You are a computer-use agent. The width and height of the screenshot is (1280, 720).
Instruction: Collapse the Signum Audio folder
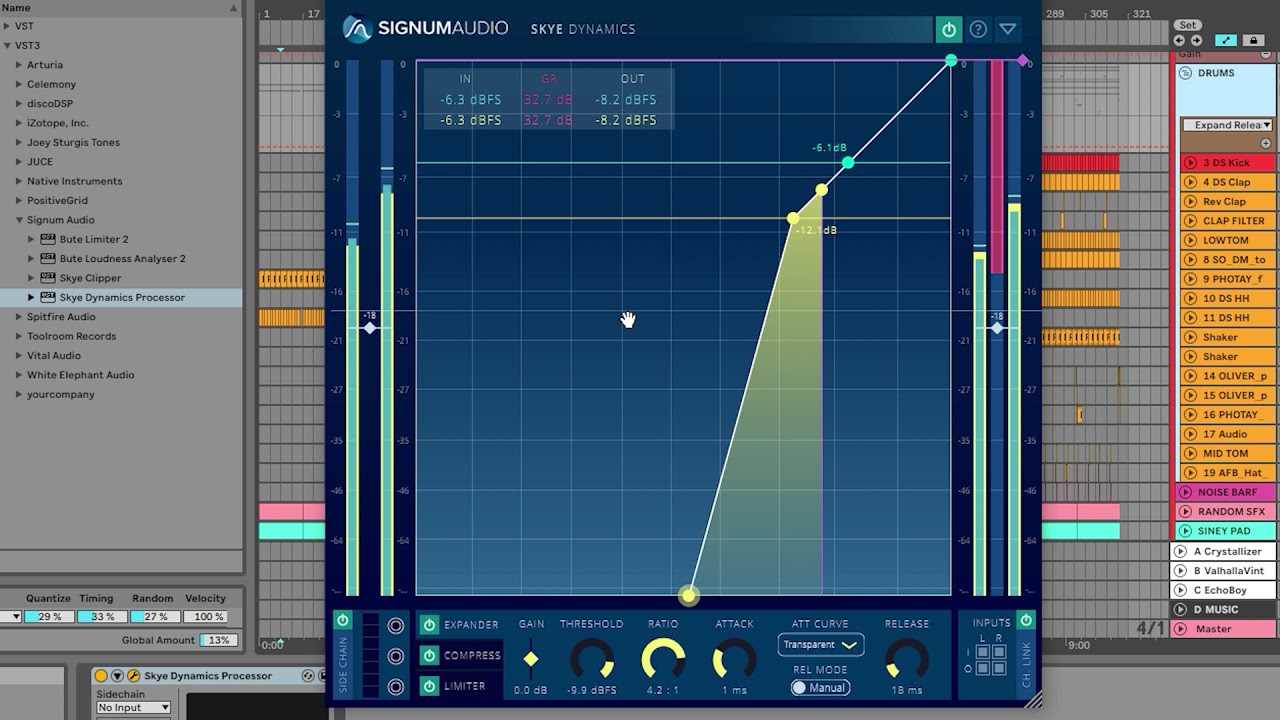(x=19, y=220)
